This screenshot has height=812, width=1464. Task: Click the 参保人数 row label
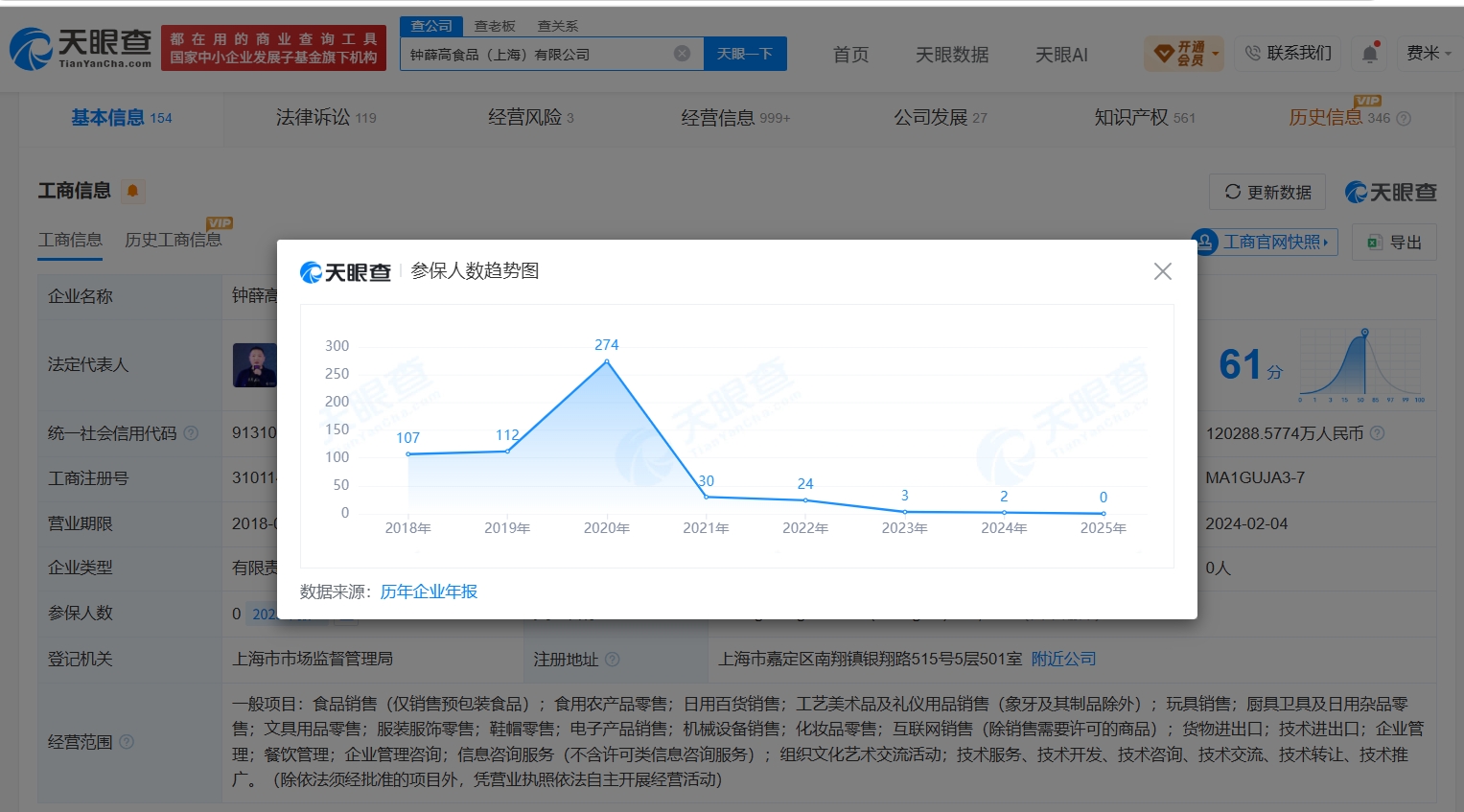click(81, 614)
